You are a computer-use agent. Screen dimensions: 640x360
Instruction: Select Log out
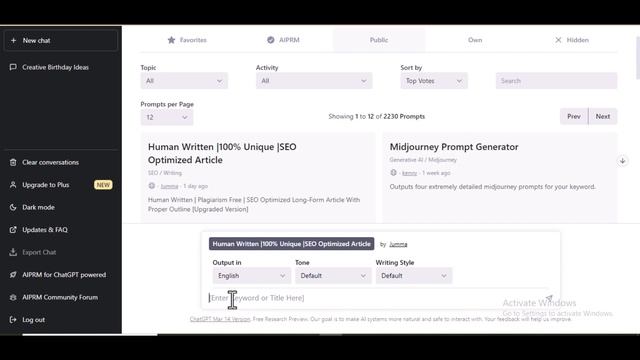coord(61,320)
